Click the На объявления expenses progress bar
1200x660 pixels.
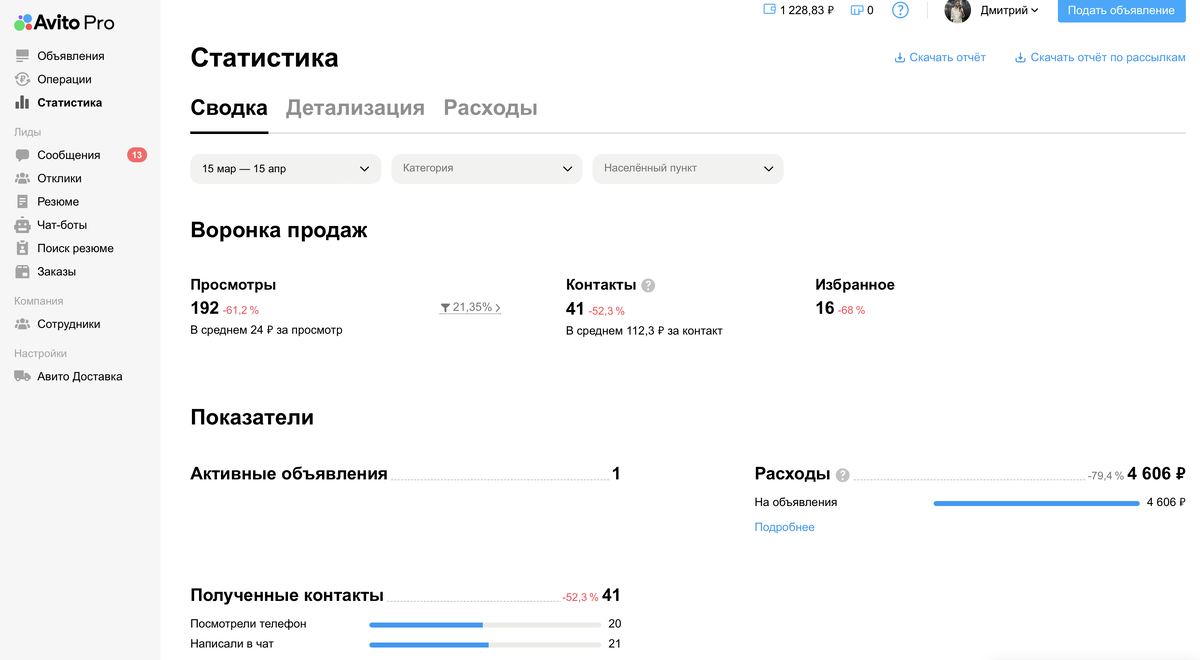[1037, 502]
